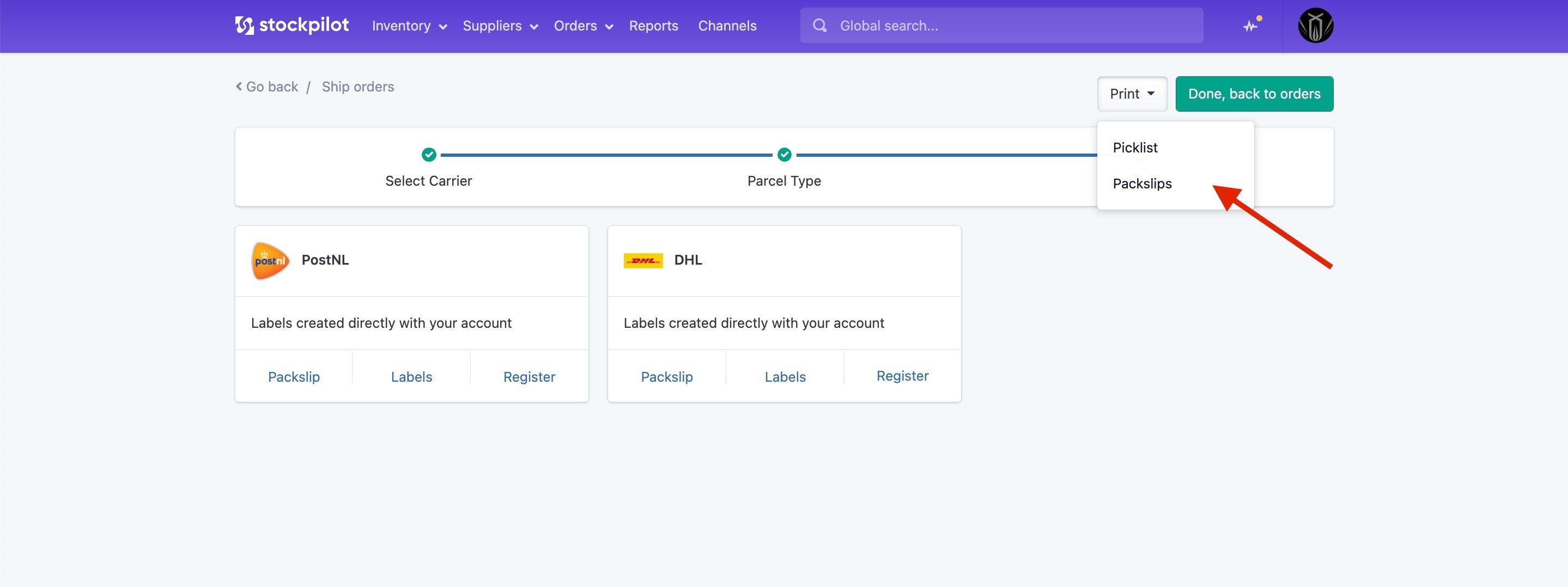1568x587 pixels.
Task: Choose Packslips from Print menu
Action: coord(1175,184)
